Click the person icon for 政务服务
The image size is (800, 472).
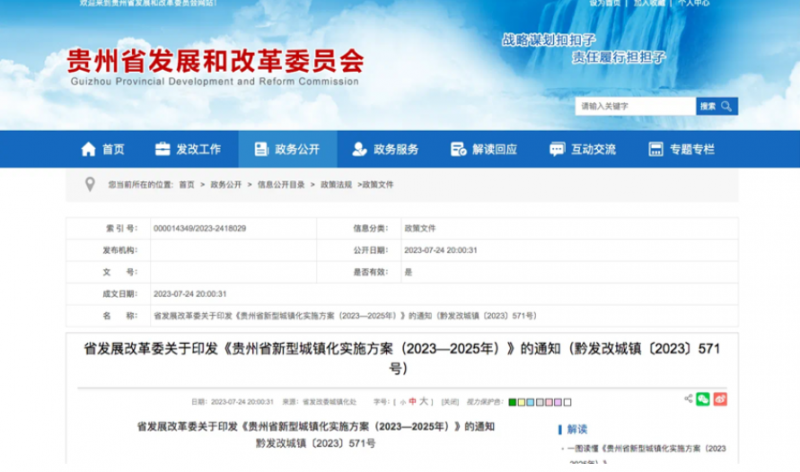359,149
